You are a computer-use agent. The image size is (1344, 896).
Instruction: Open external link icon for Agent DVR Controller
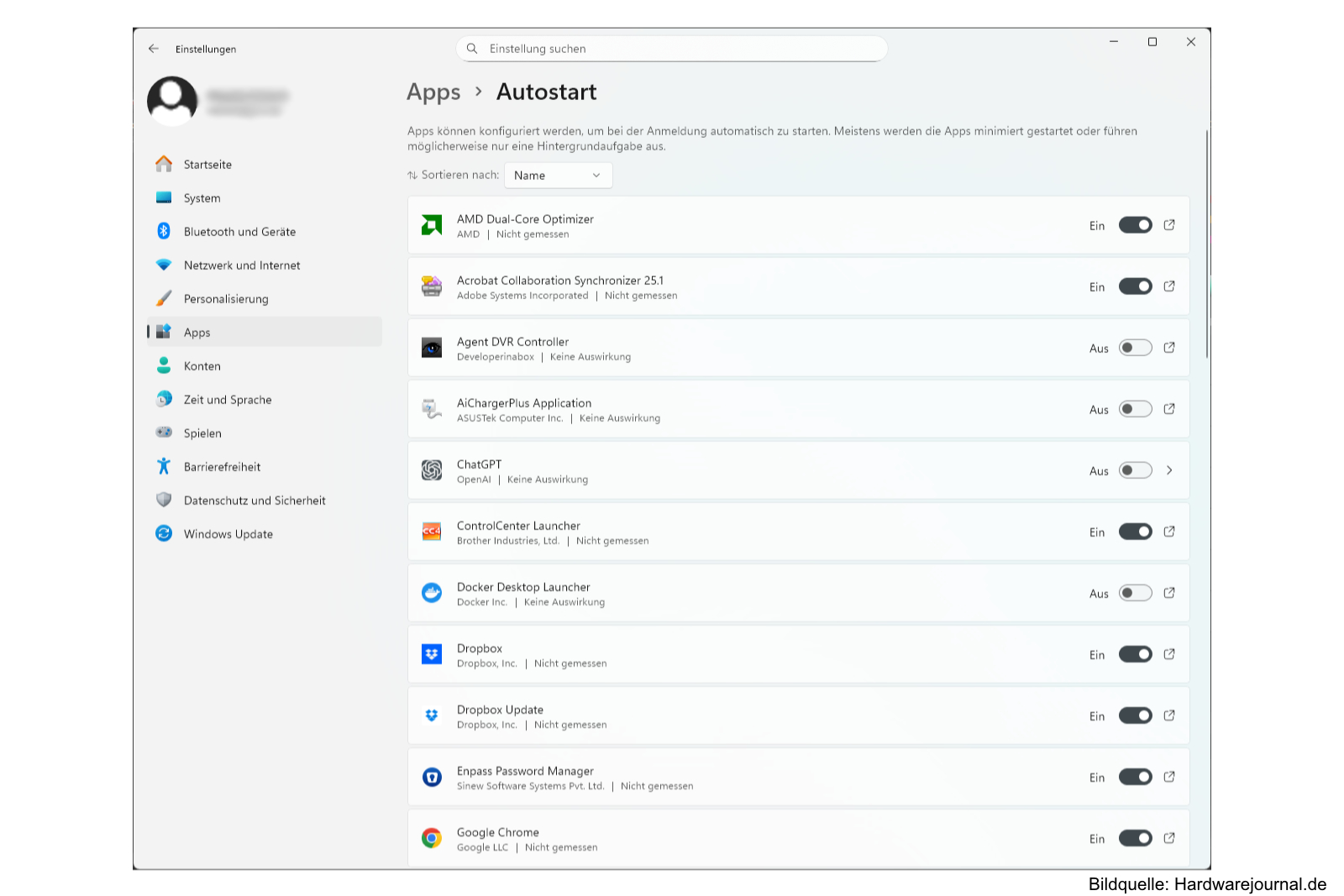1168,348
